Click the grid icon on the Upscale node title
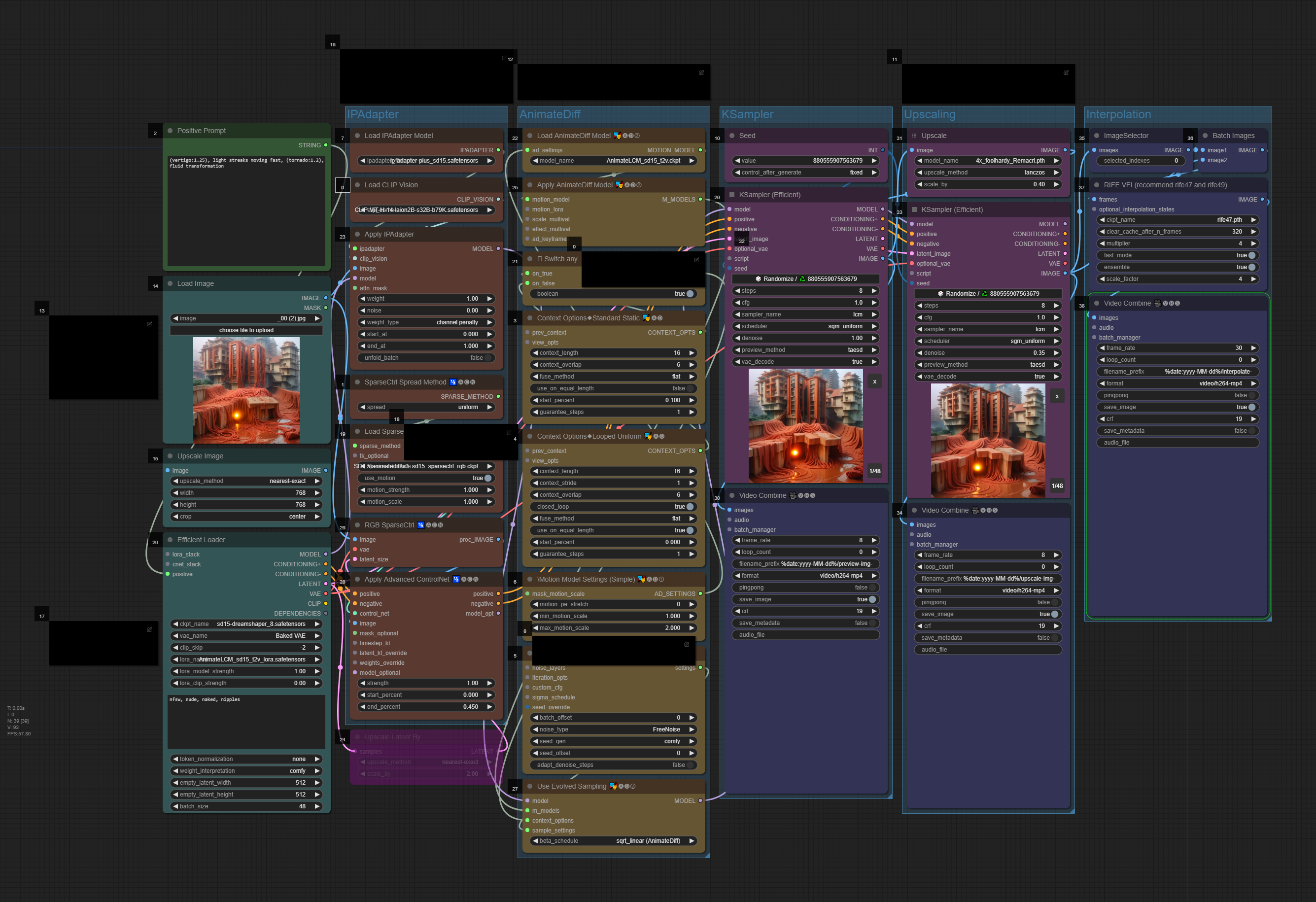 [914, 136]
